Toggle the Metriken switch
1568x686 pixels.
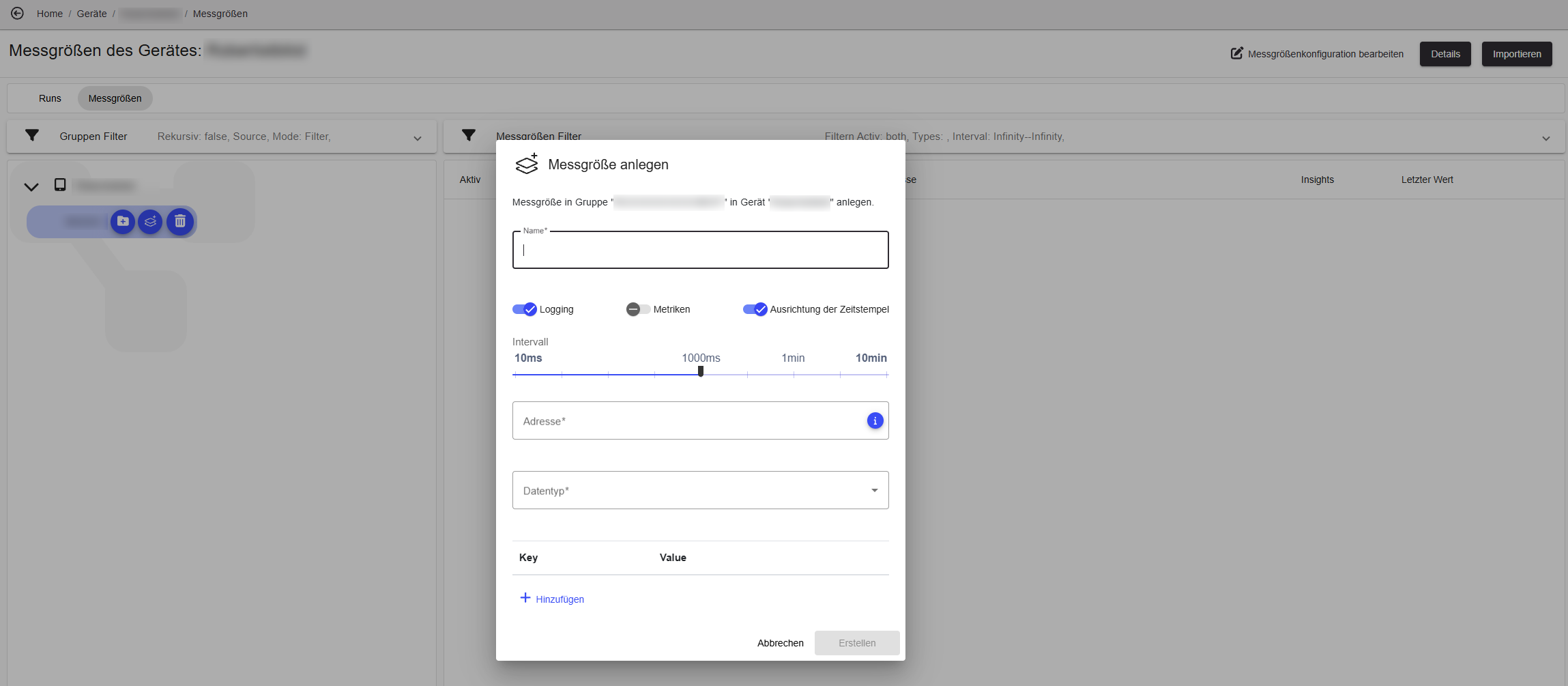pyautogui.click(x=637, y=309)
